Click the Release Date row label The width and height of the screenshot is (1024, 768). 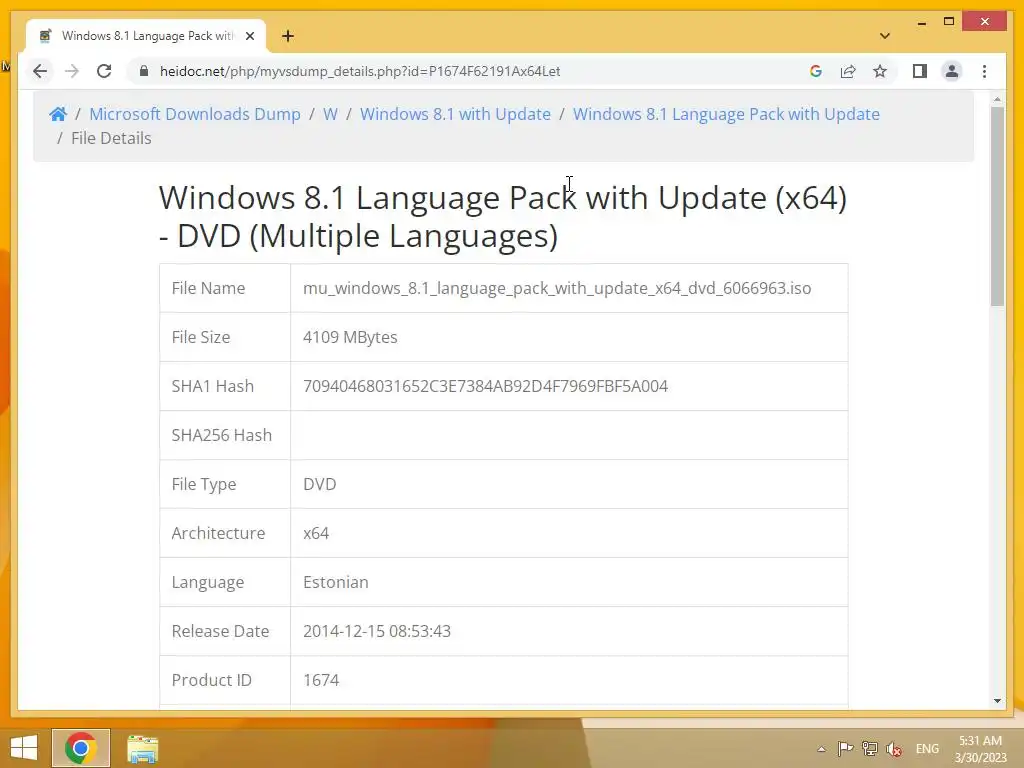coord(220,631)
